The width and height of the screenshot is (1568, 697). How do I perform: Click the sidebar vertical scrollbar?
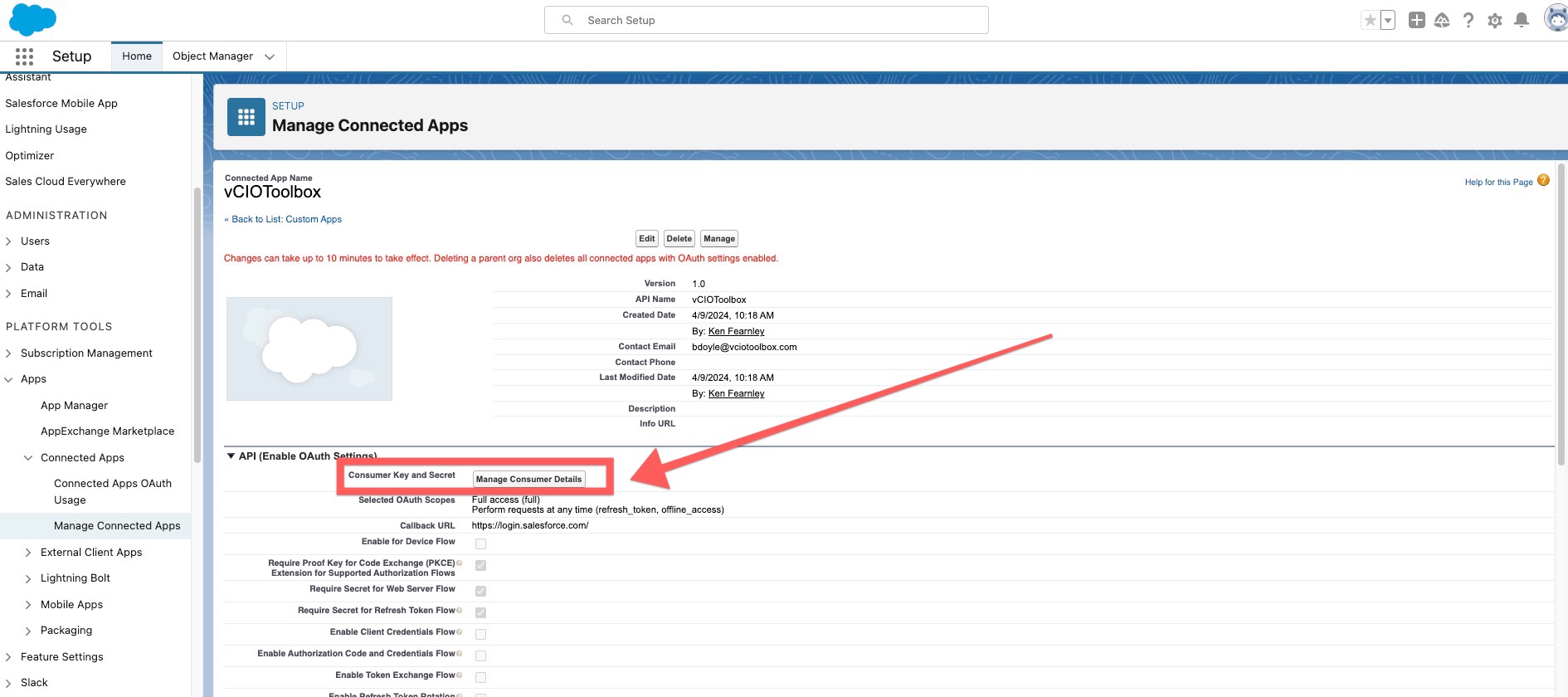coord(197,324)
